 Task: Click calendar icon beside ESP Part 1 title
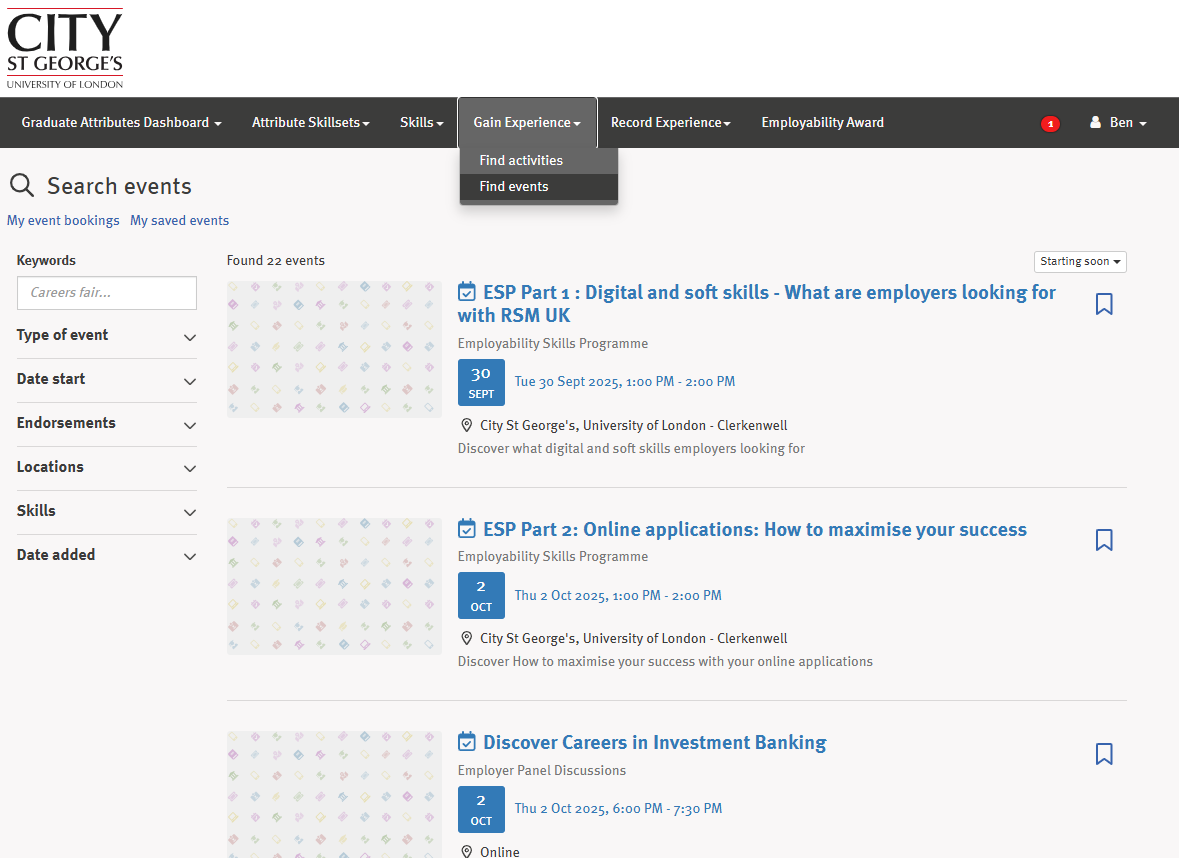pyautogui.click(x=467, y=292)
